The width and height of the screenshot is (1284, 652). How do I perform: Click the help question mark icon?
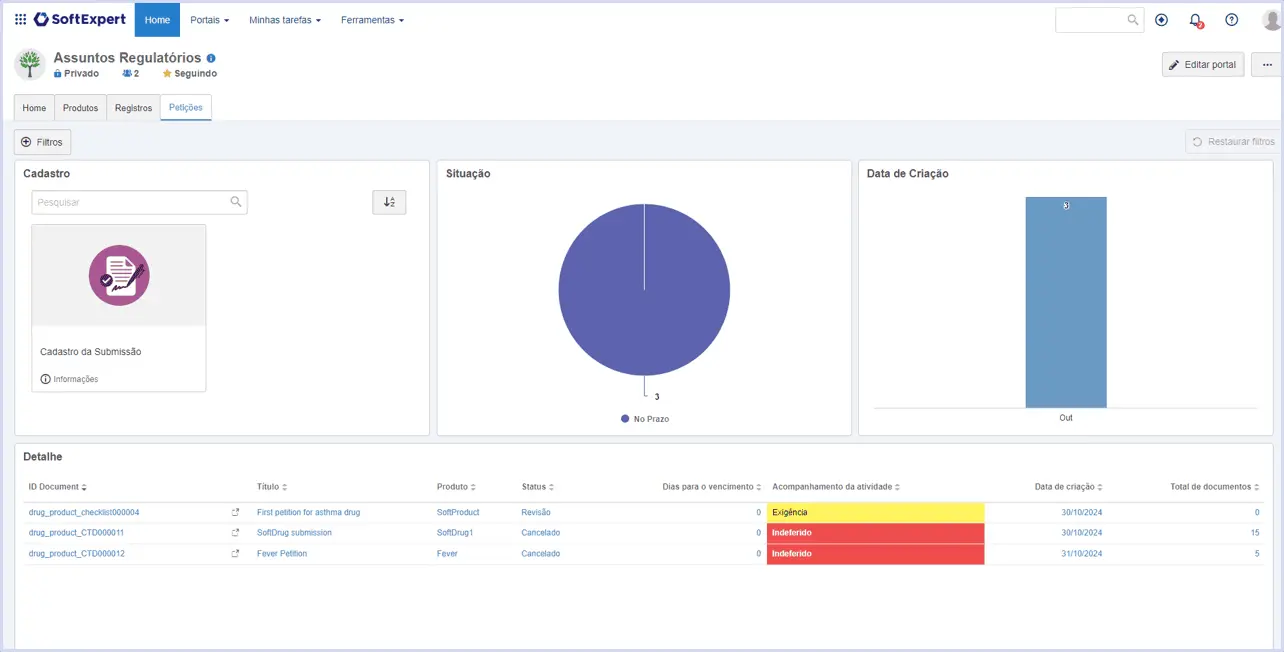coord(1231,19)
